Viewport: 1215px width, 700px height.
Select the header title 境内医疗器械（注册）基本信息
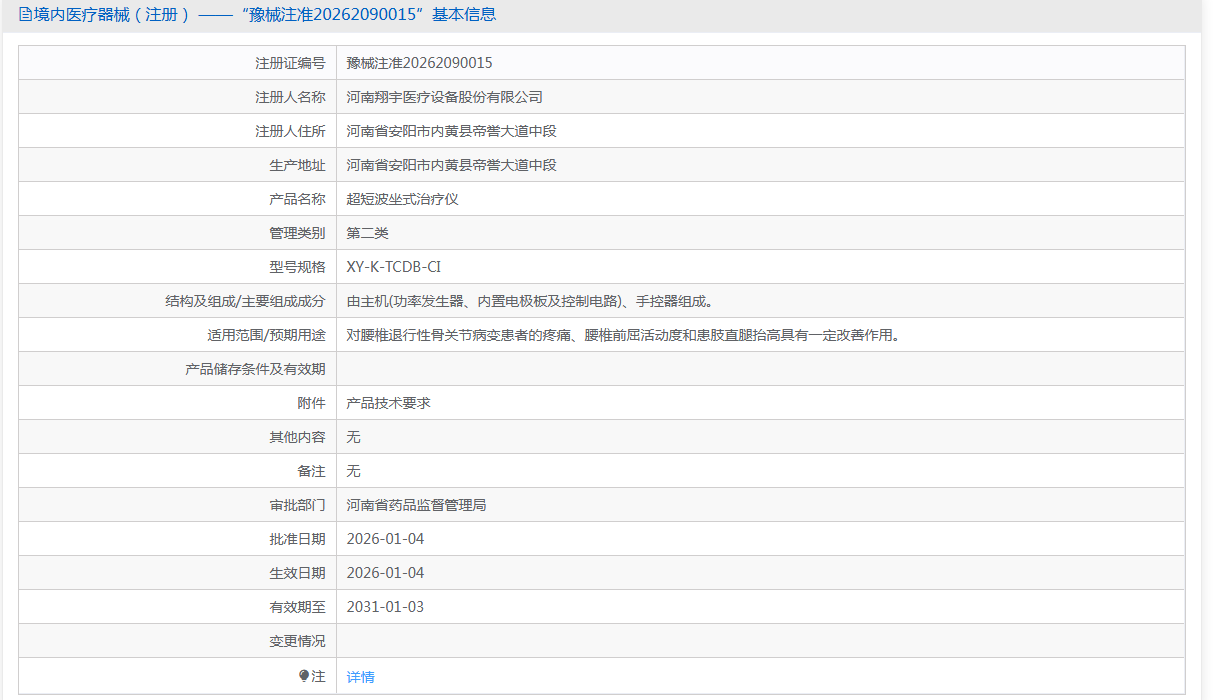pos(264,15)
